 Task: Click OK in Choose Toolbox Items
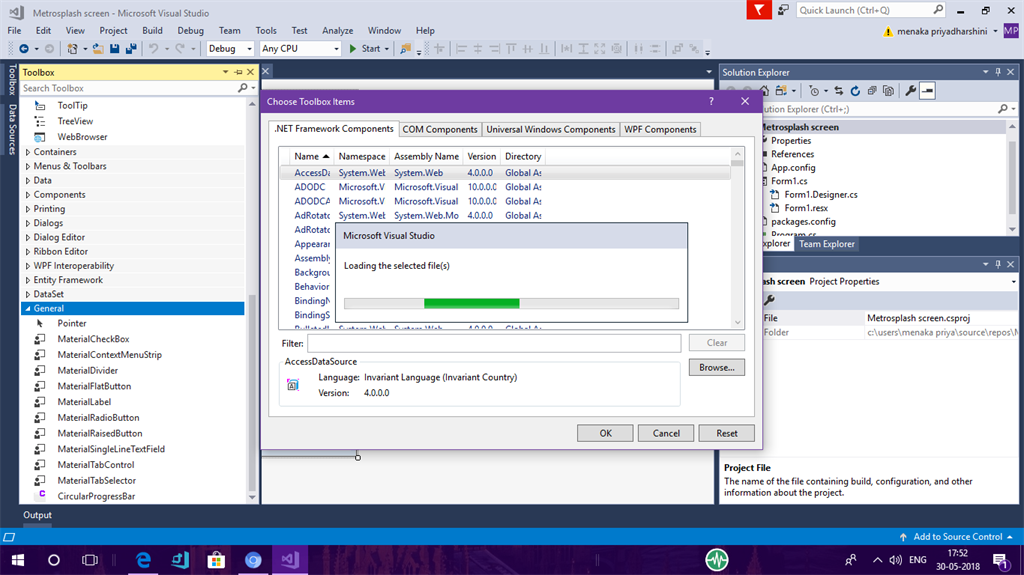pos(605,433)
